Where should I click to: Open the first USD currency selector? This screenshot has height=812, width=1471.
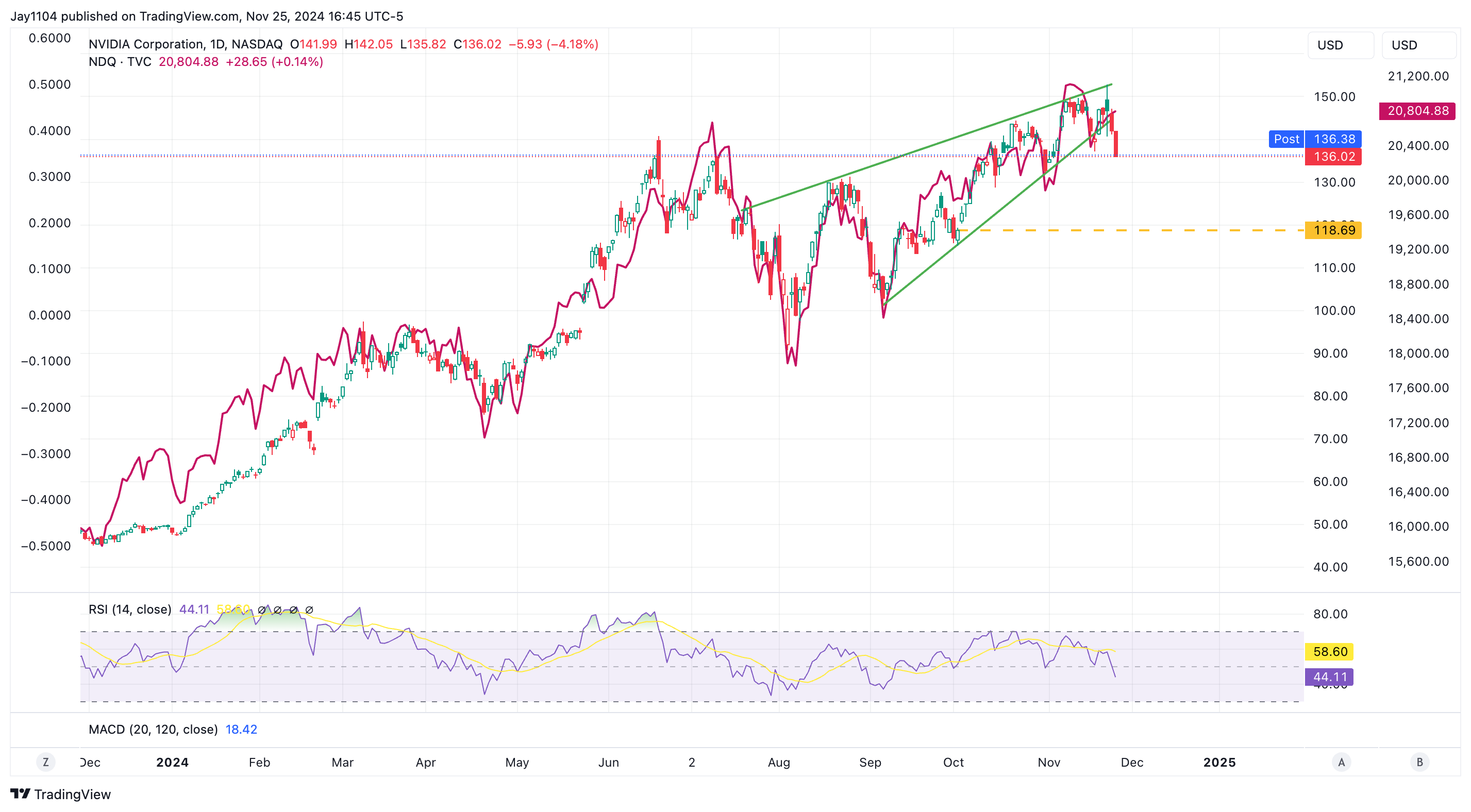(1340, 45)
